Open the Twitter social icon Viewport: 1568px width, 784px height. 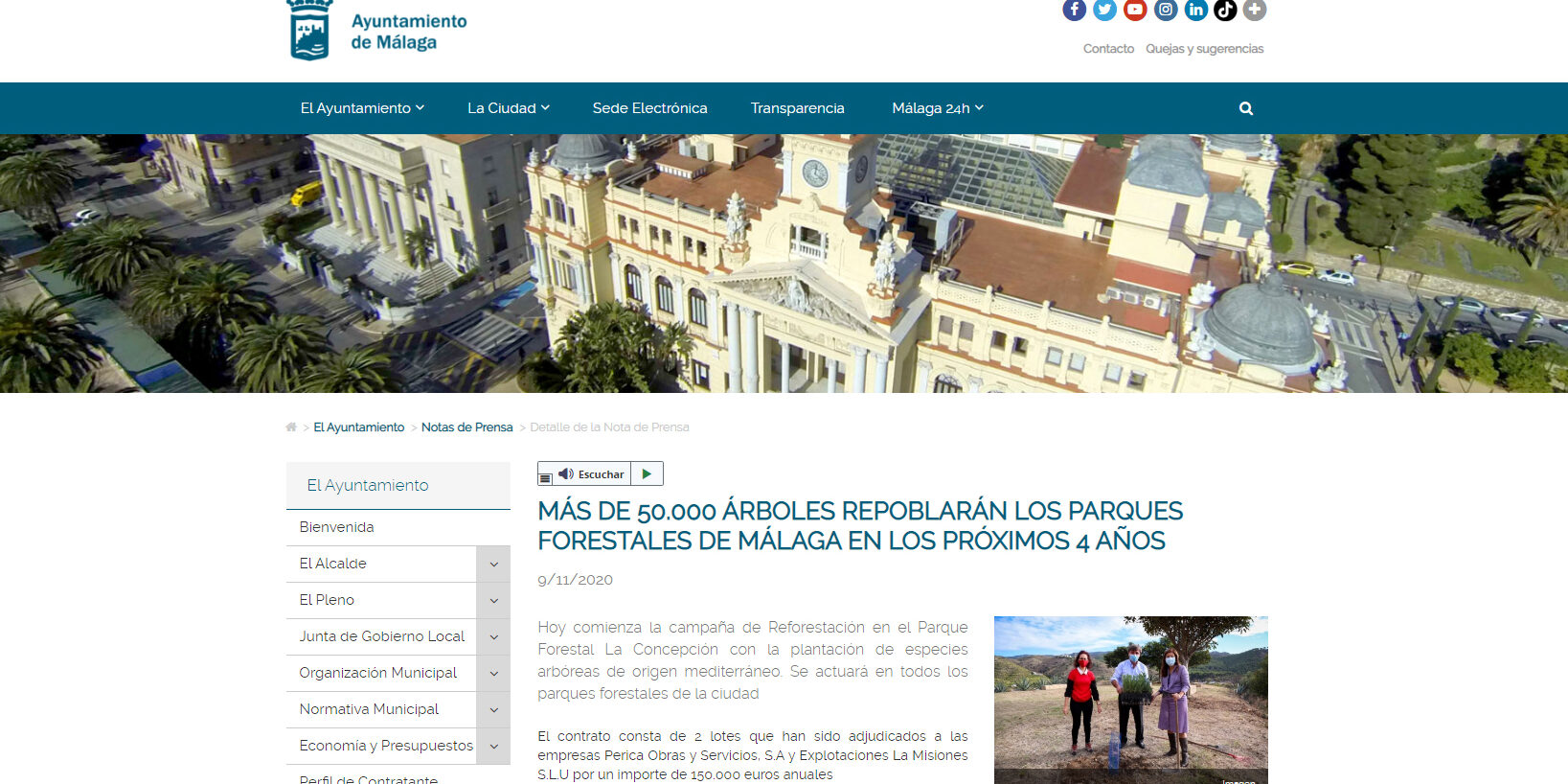(x=1105, y=10)
